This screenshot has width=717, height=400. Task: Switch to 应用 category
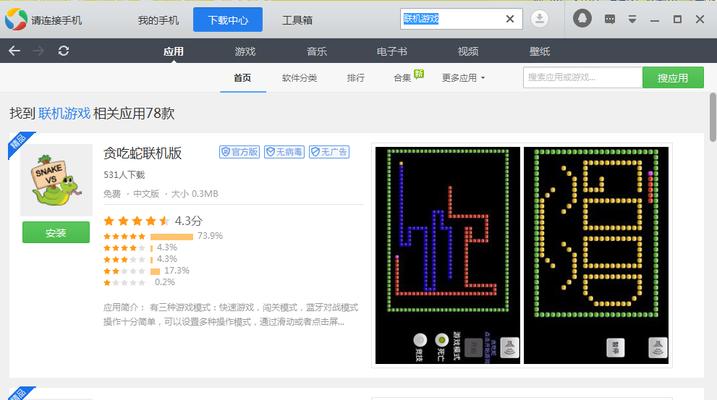click(173, 51)
